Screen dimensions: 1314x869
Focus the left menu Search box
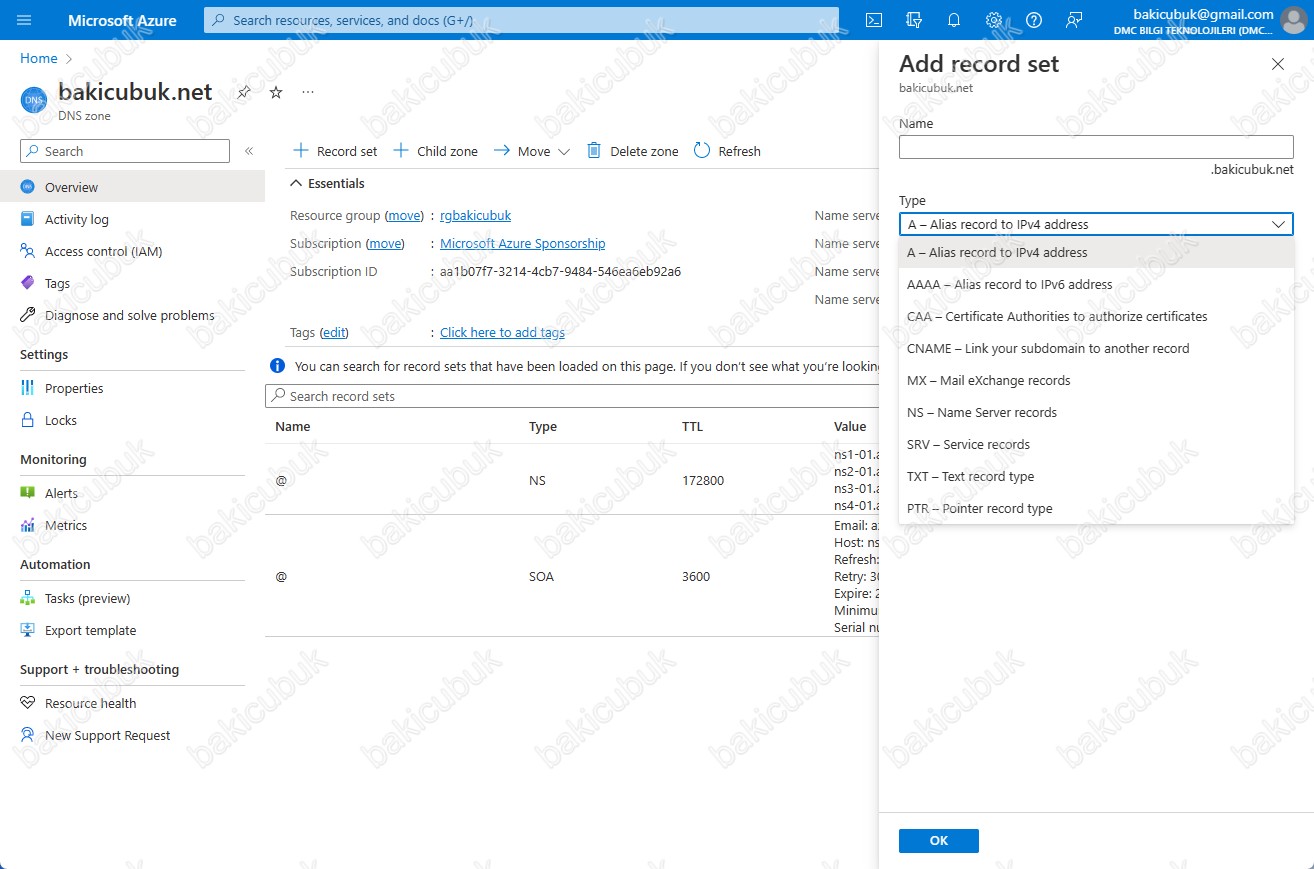point(125,151)
